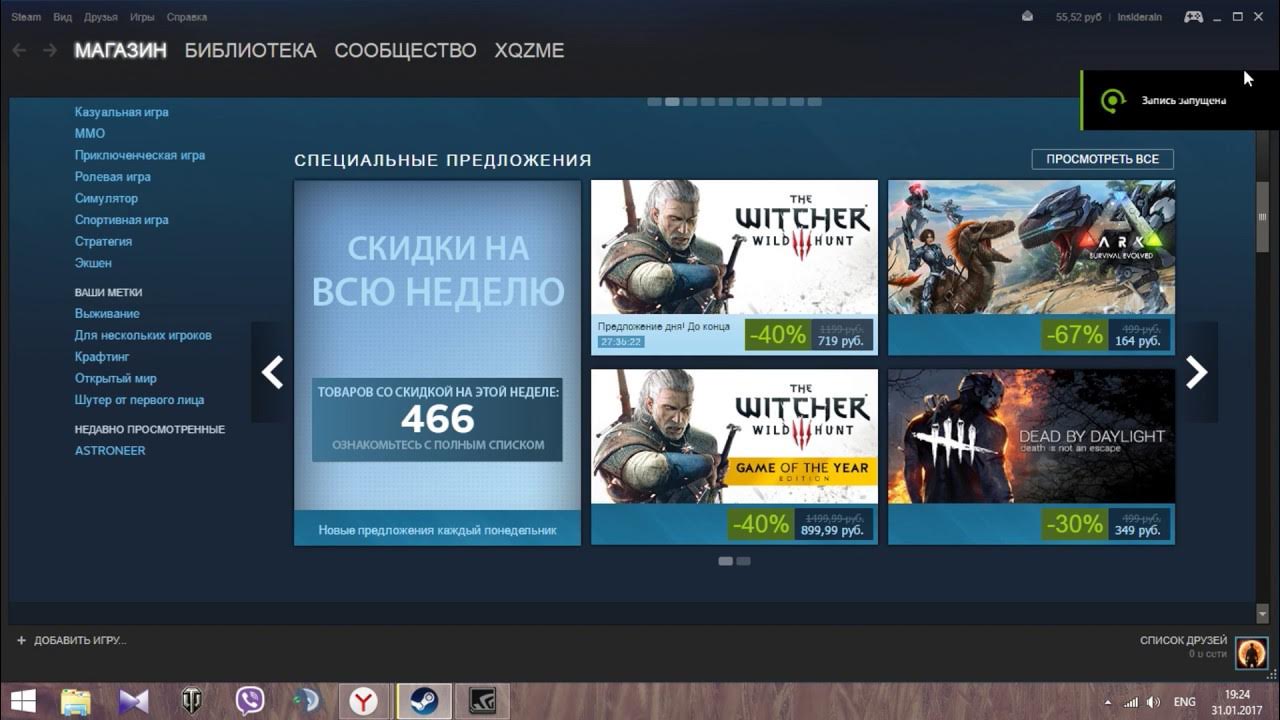Select second dot in top featured carousel
This screenshot has height=720, width=1280.
(x=672, y=101)
